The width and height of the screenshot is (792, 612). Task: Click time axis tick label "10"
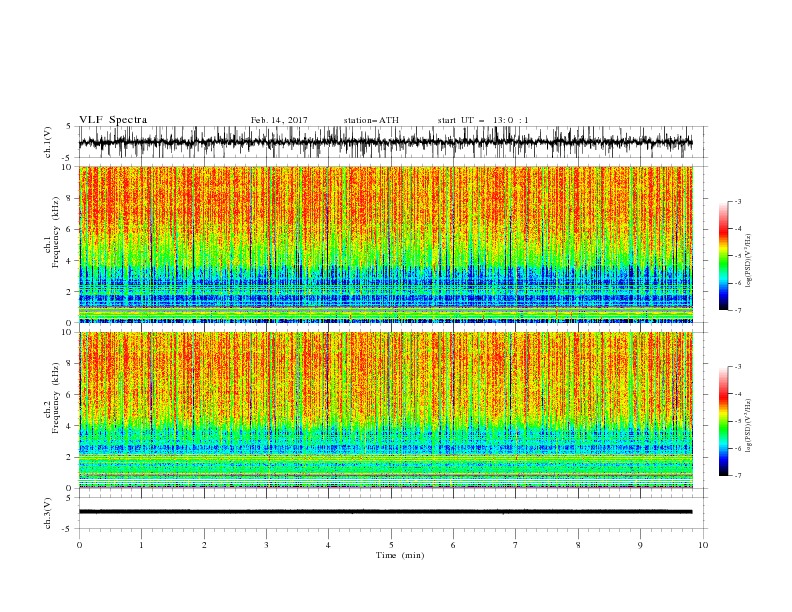[703, 545]
